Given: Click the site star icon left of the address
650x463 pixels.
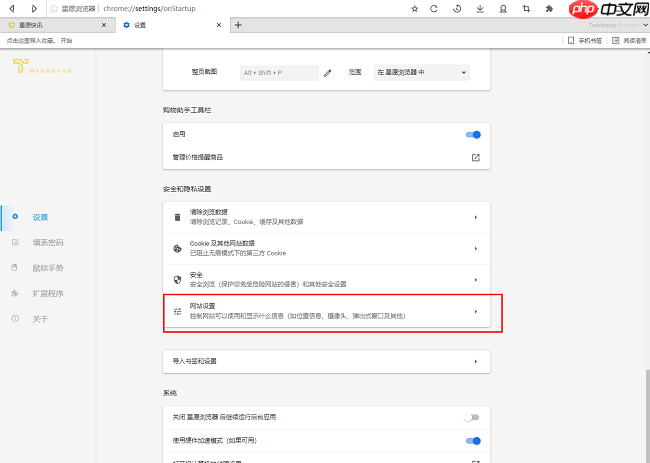Looking at the screenshot, I should (x=54, y=8).
